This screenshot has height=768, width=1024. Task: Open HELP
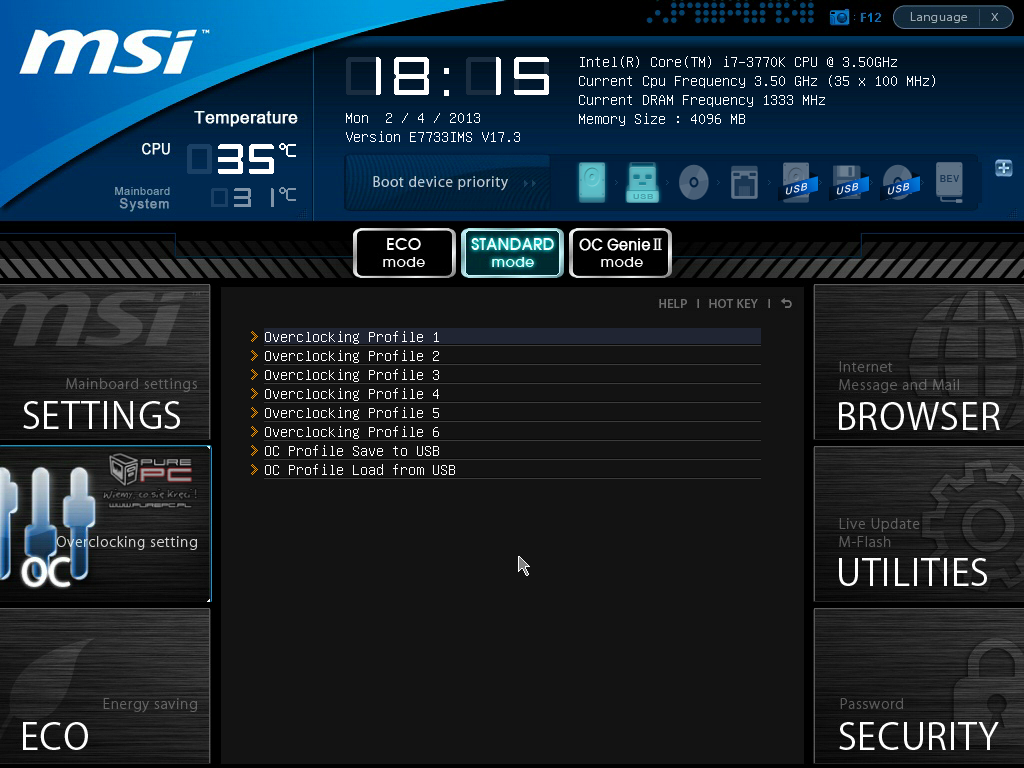673,304
